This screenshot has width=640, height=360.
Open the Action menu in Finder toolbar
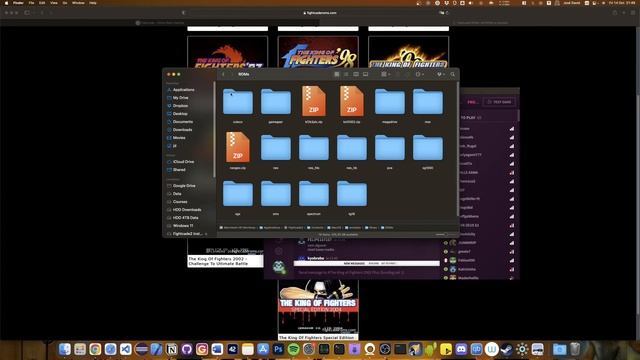tap(419, 74)
